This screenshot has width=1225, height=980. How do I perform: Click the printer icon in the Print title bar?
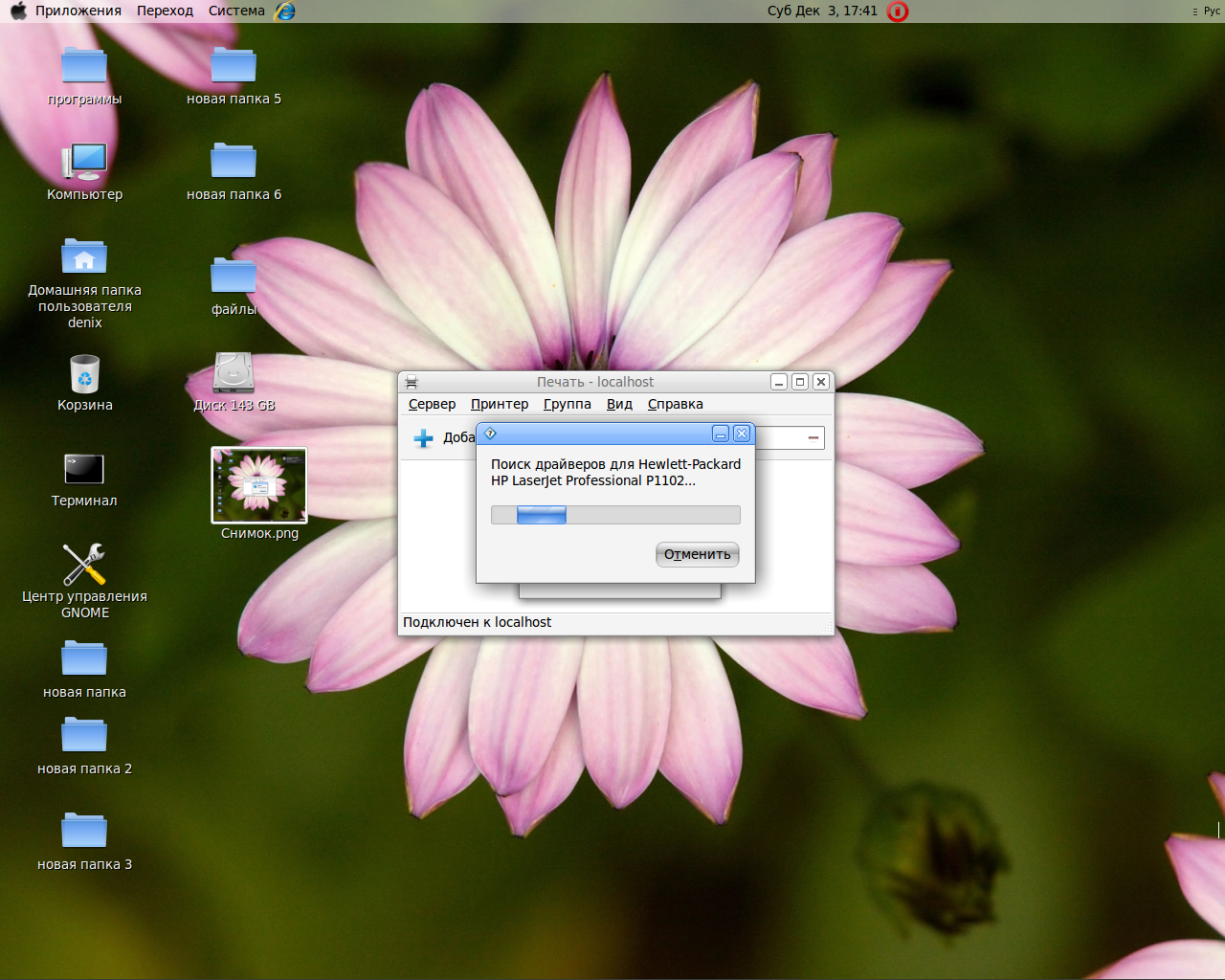click(412, 382)
